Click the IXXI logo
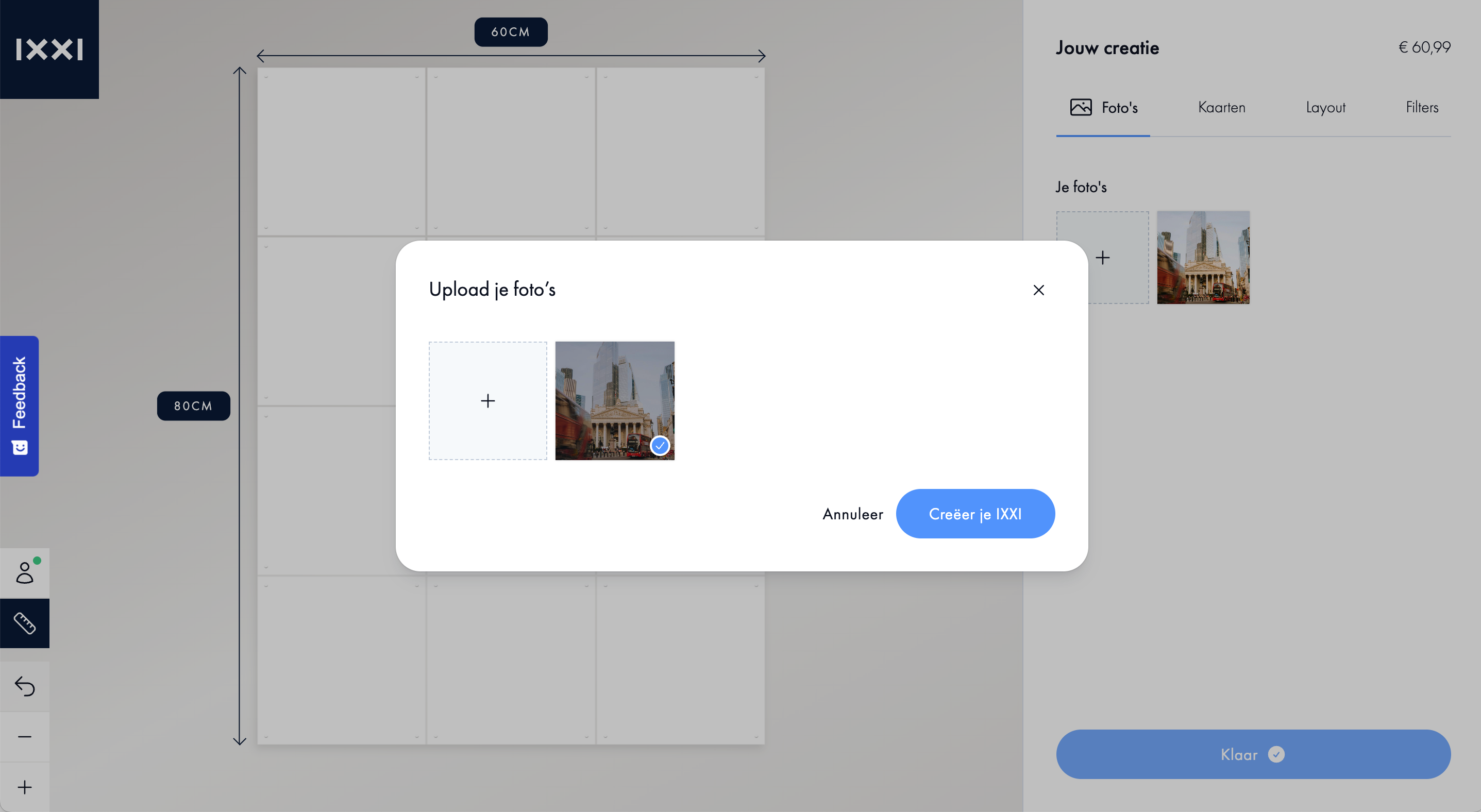The width and height of the screenshot is (1481, 812). pyautogui.click(x=49, y=49)
